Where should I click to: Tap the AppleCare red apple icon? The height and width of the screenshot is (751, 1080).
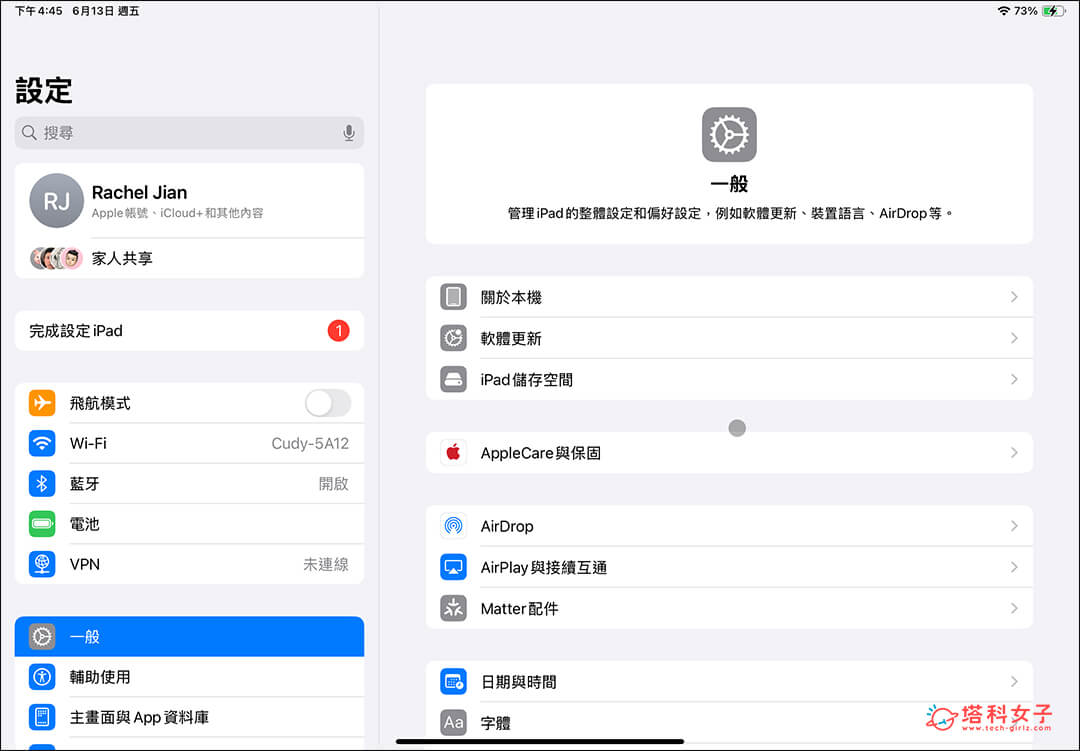coord(453,453)
